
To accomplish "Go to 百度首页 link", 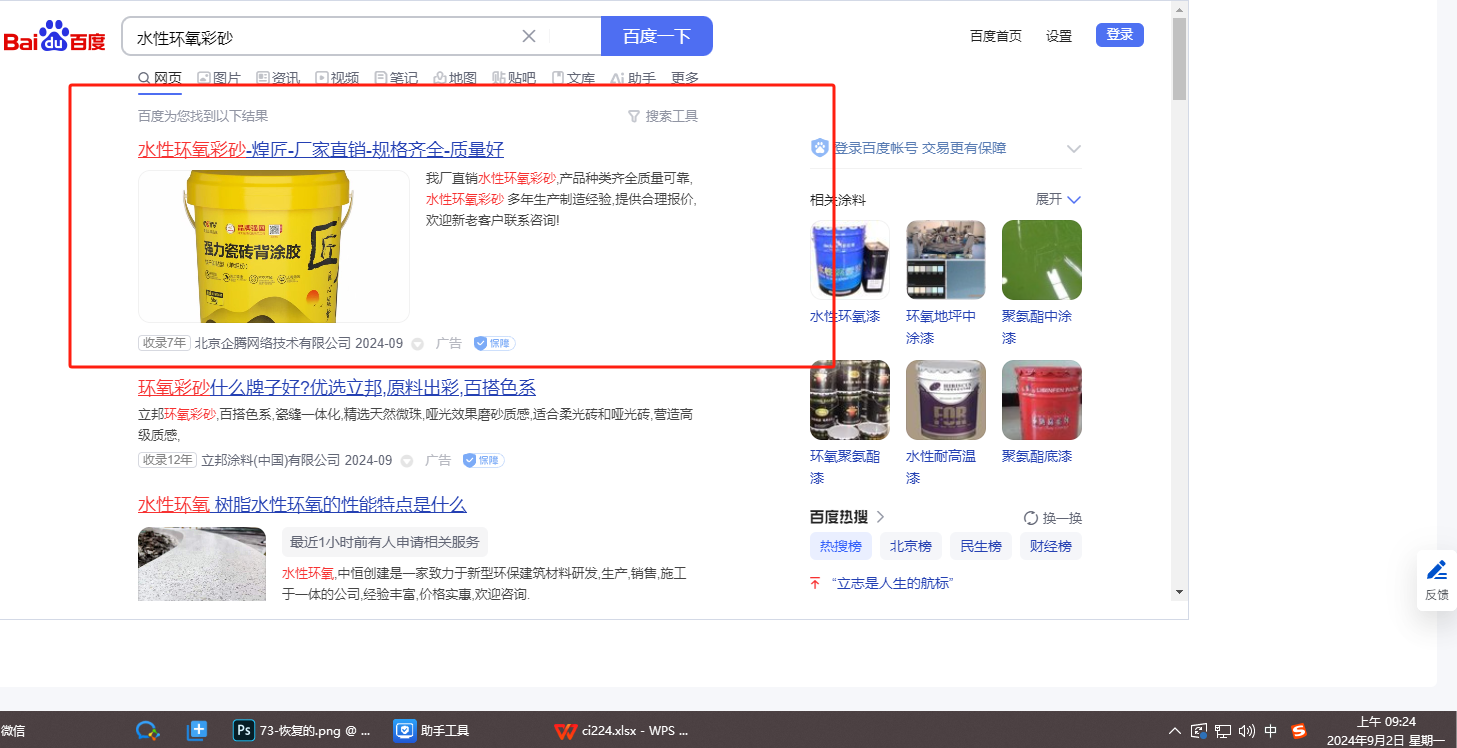I will click(996, 36).
